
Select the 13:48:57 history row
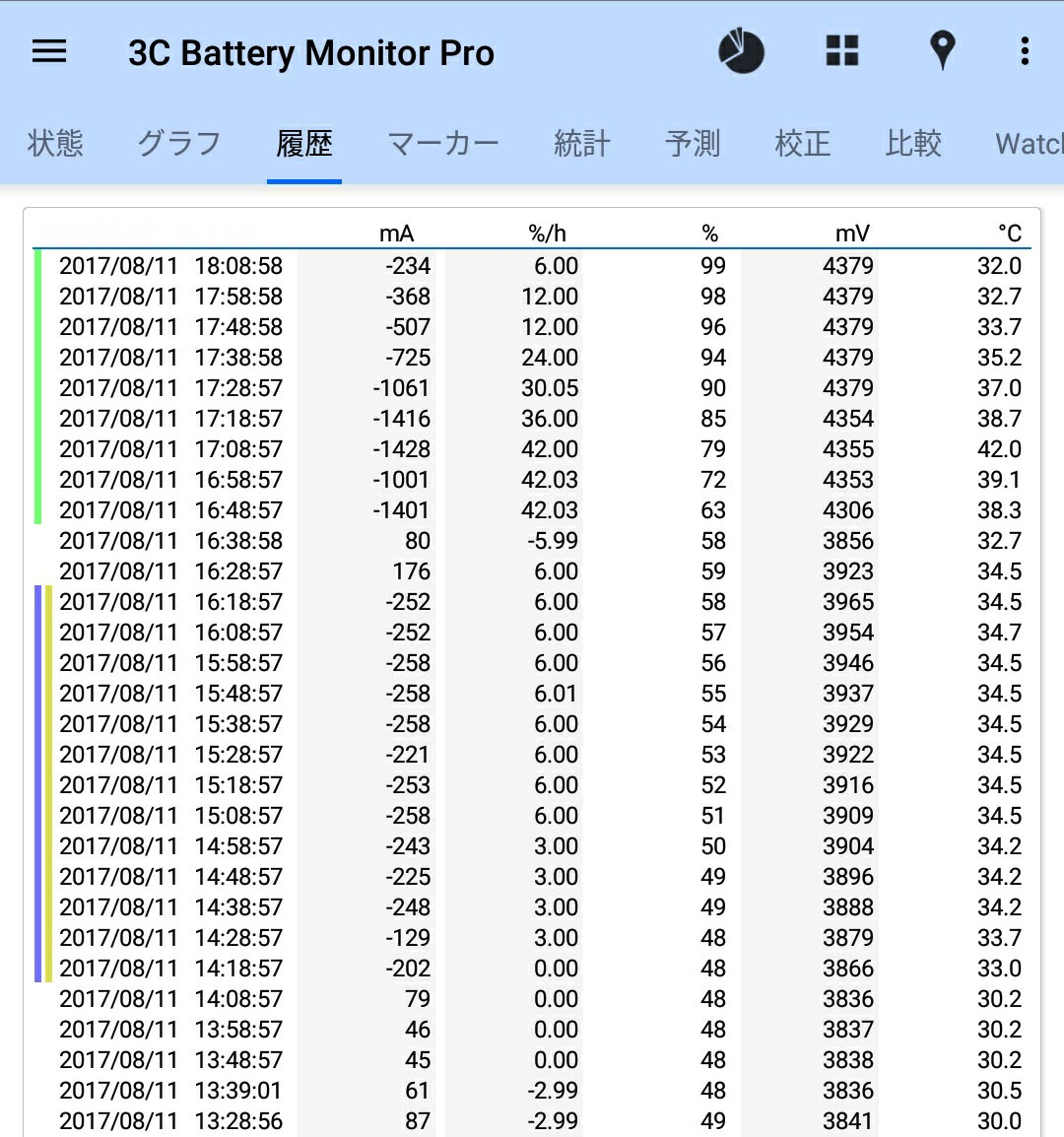(532, 1059)
